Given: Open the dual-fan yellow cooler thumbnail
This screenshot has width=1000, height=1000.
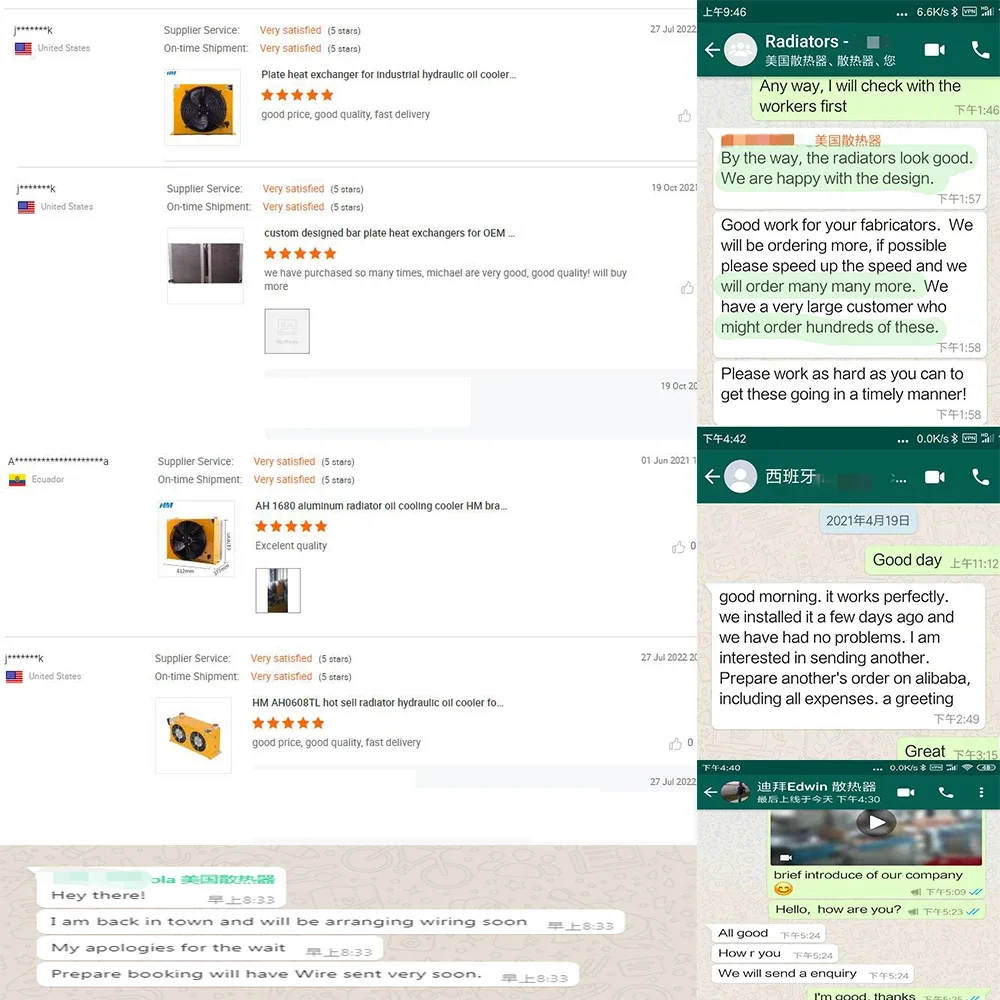Looking at the screenshot, I should coord(193,735).
